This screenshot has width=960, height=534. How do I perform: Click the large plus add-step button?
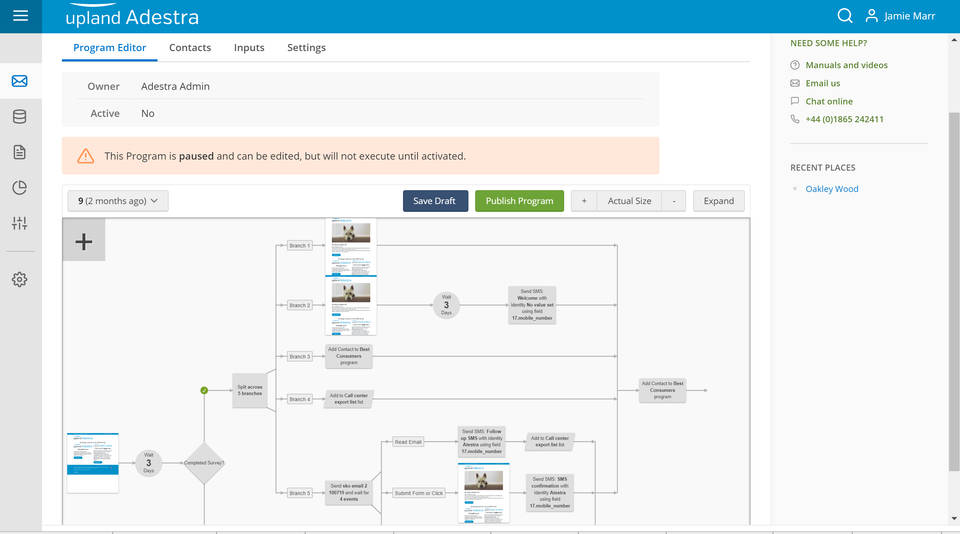pyautogui.click(x=84, y=241)
